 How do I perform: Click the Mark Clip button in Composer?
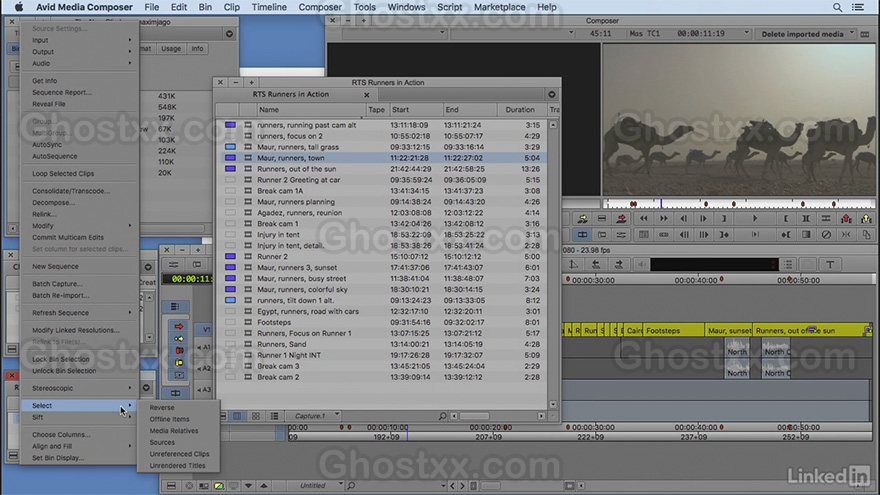pyautogui.click(x=806, y=218)
